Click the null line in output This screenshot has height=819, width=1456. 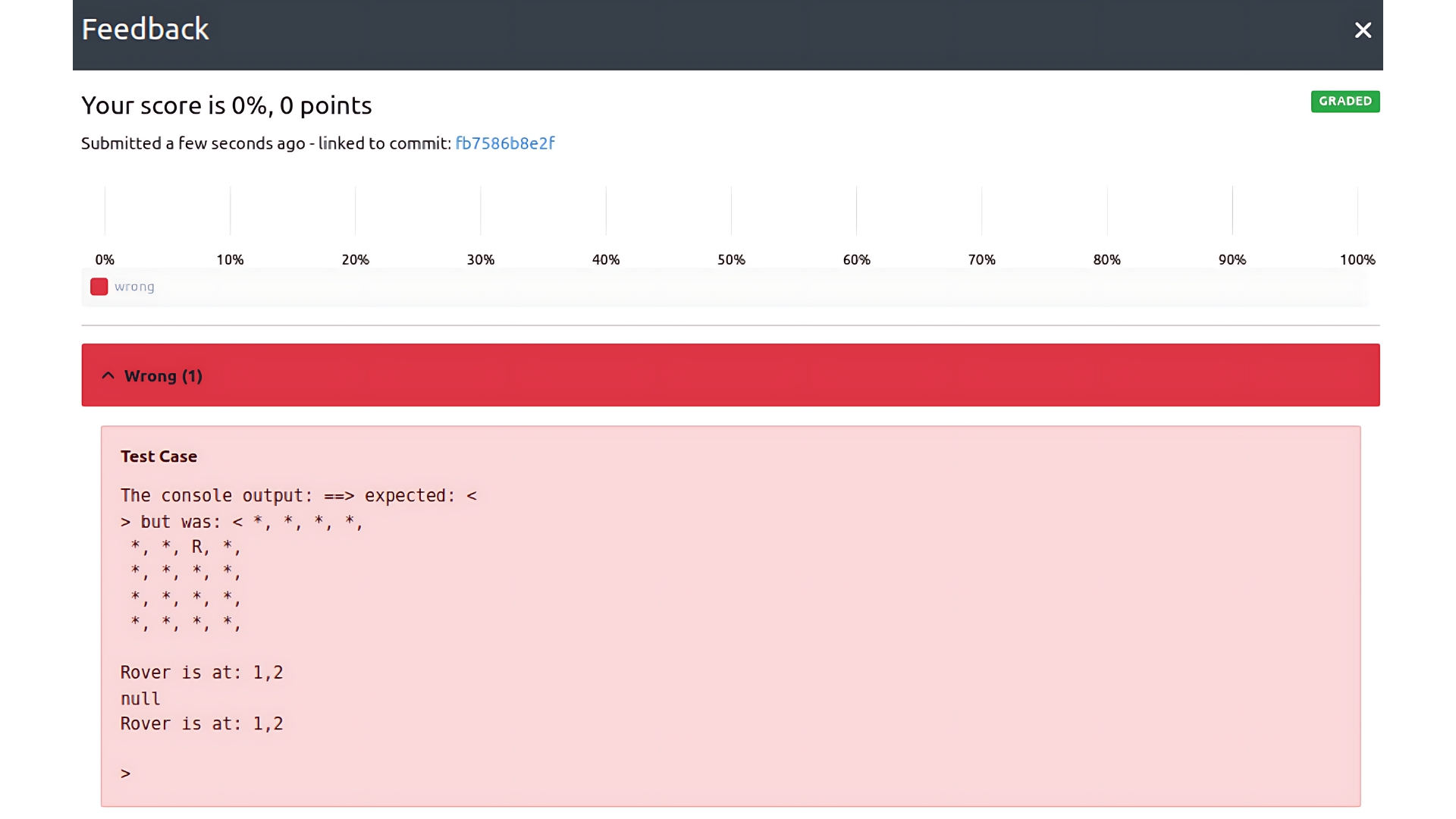click(x=140, y=698)
